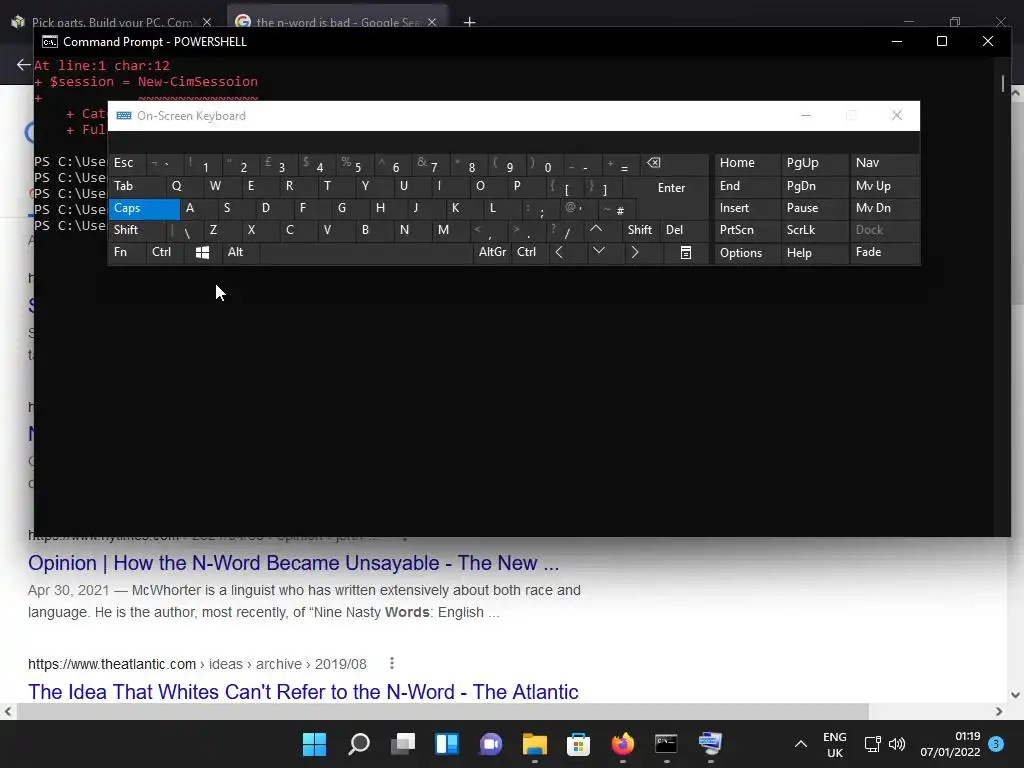
Task: Open File Explorer from the taskbar
Action: click(x=535, y=744)
